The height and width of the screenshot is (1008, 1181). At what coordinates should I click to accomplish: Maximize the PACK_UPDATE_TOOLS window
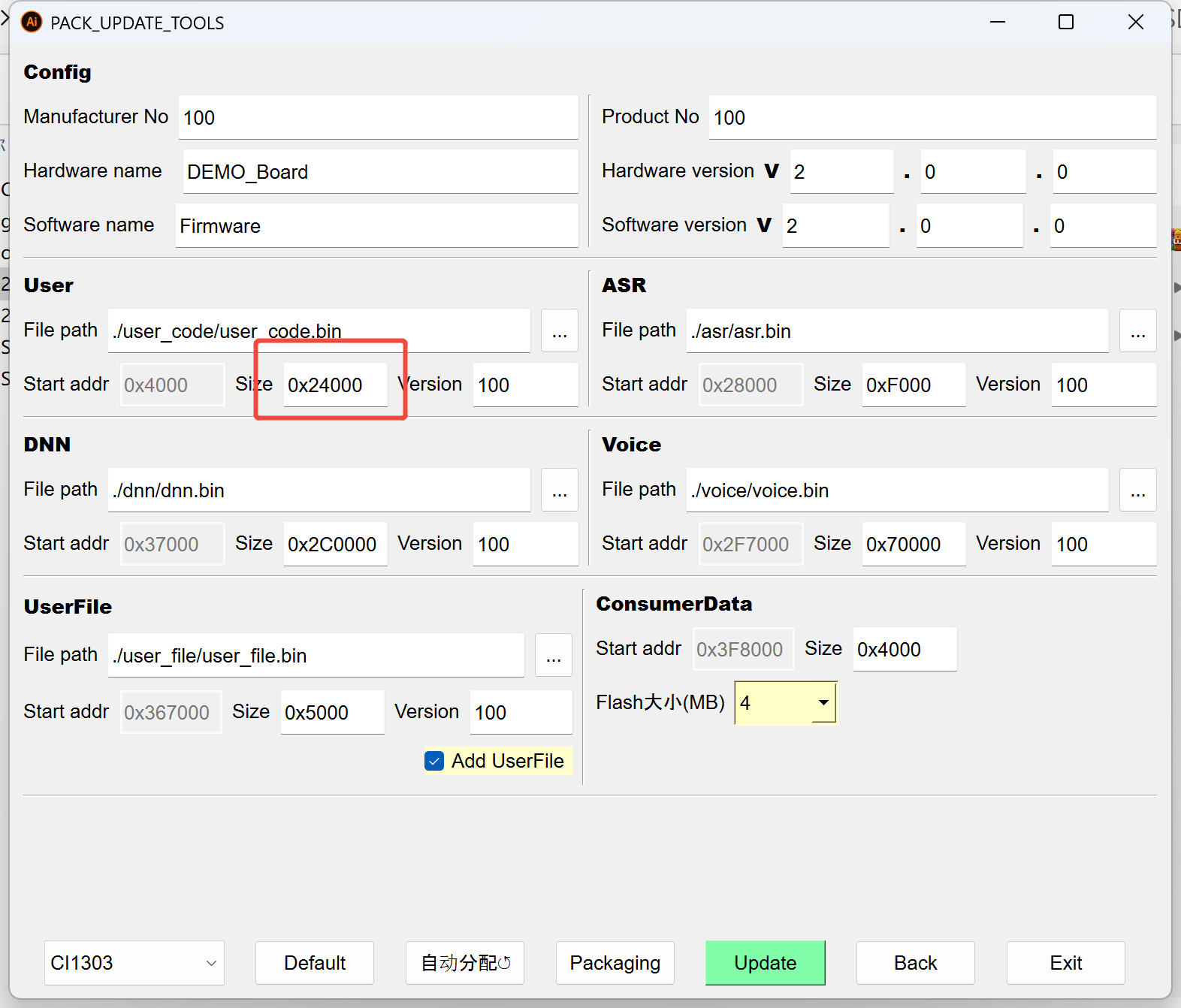[1065, 23]
